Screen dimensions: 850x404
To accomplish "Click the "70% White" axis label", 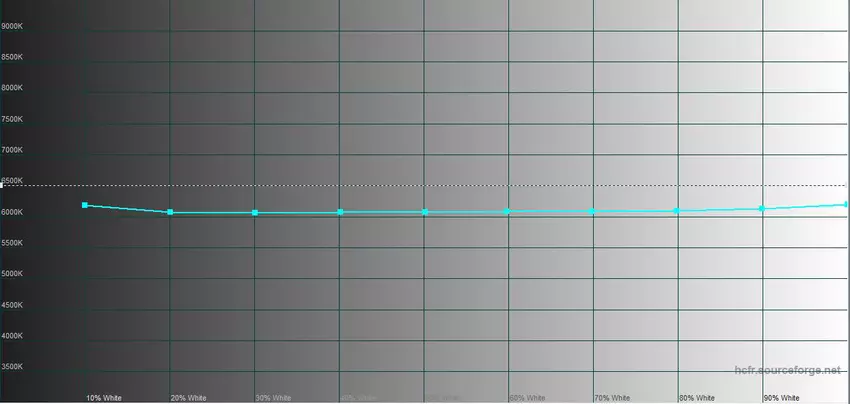I will pos(612,397).
